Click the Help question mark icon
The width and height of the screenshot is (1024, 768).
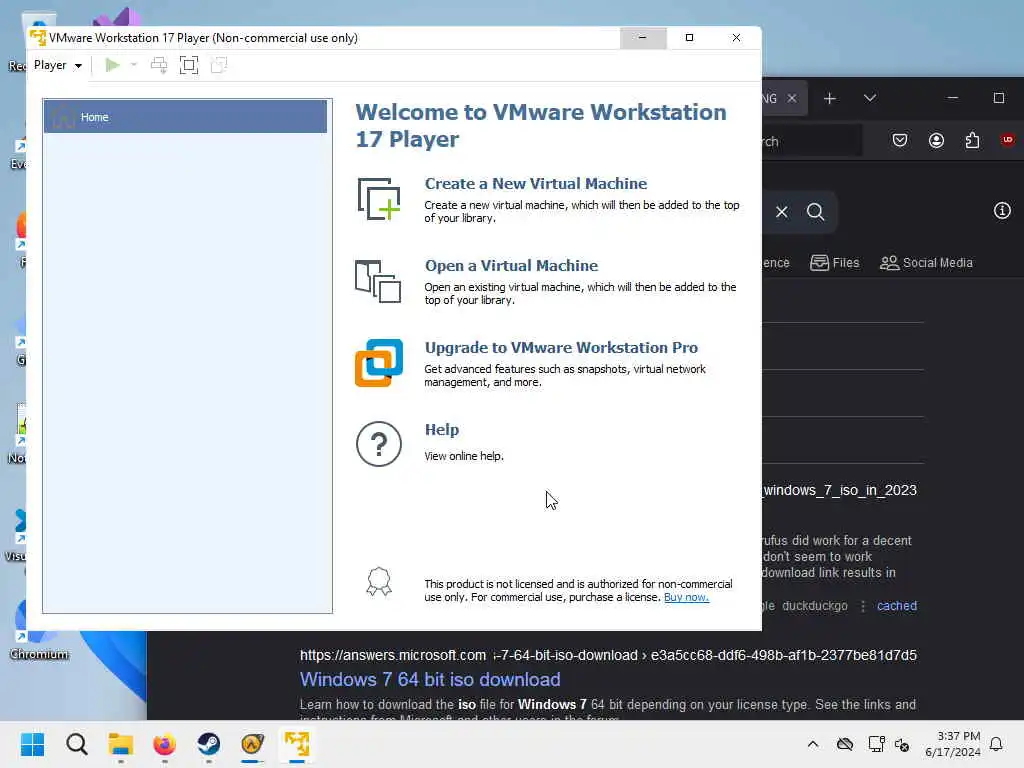tap(379, 444)
